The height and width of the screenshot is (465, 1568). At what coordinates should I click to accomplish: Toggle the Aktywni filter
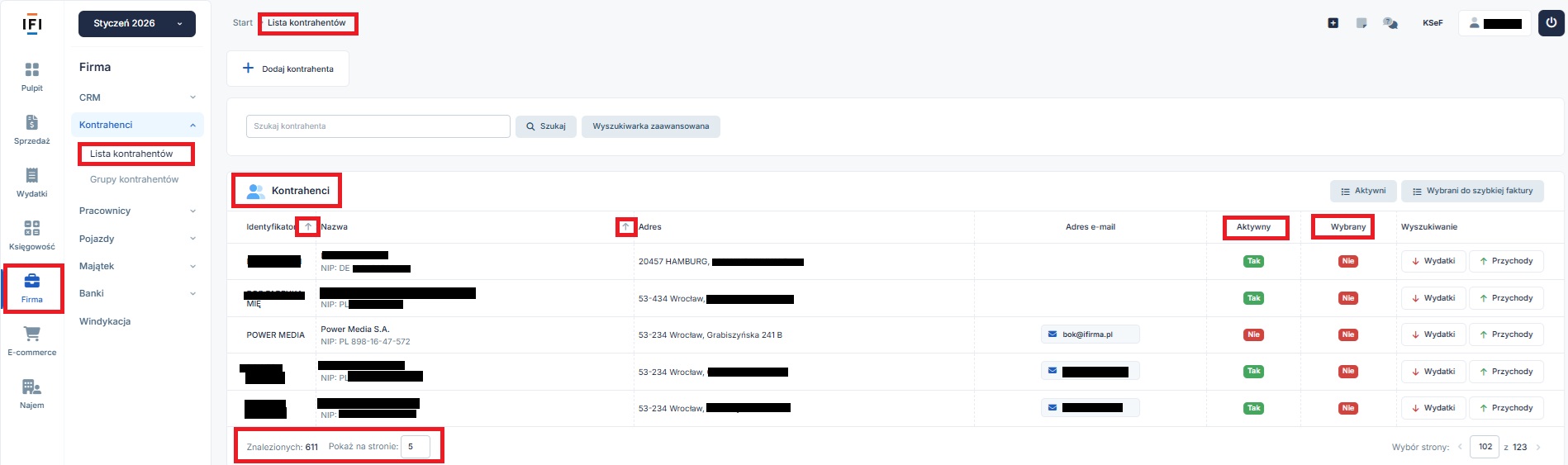(x=1363, y=191)
